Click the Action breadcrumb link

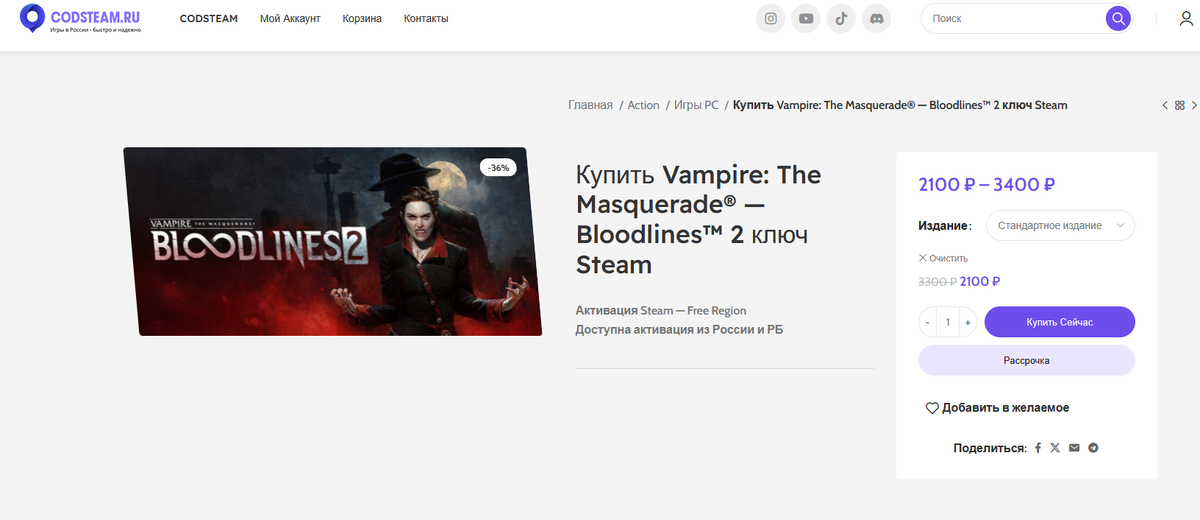[643, 105]
